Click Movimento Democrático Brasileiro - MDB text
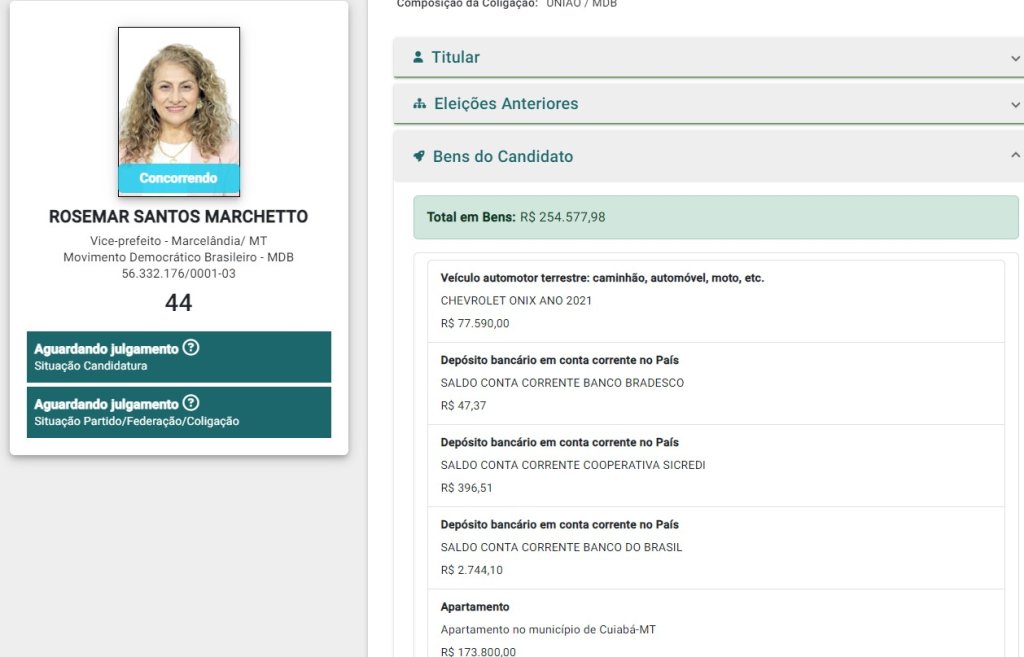This screenshot has width=1024, height=657. pos(178,257)
